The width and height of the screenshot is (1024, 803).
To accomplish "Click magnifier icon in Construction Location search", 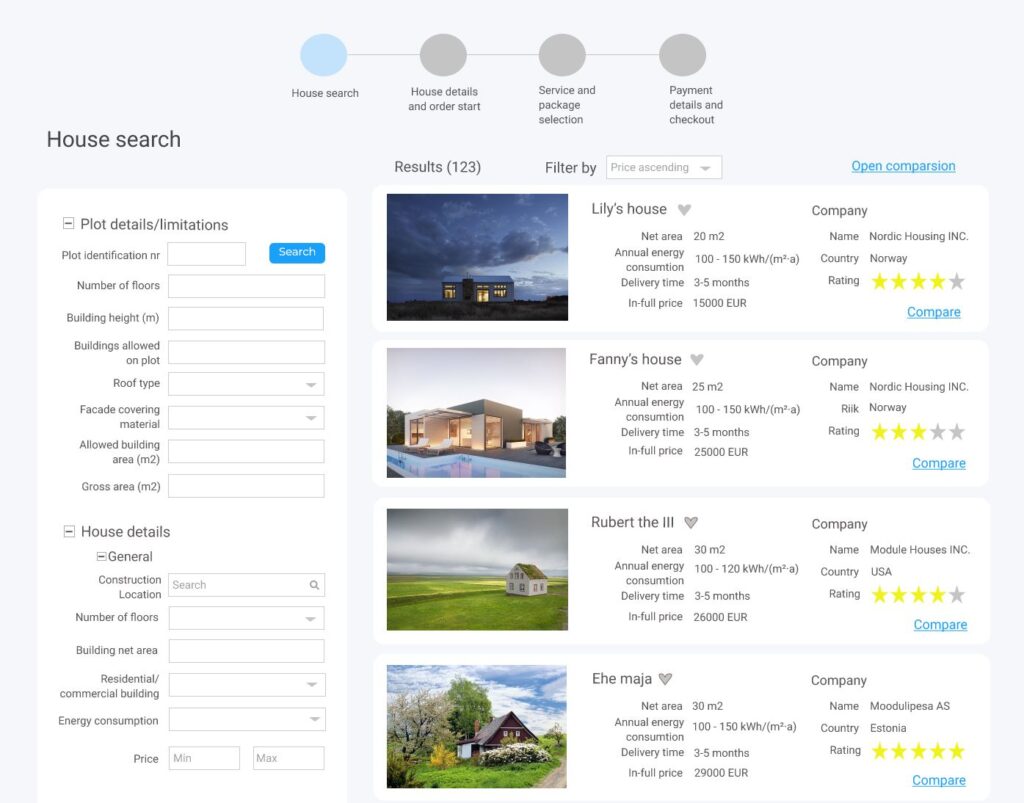I will pyautogui.click(x=314, y=585).
